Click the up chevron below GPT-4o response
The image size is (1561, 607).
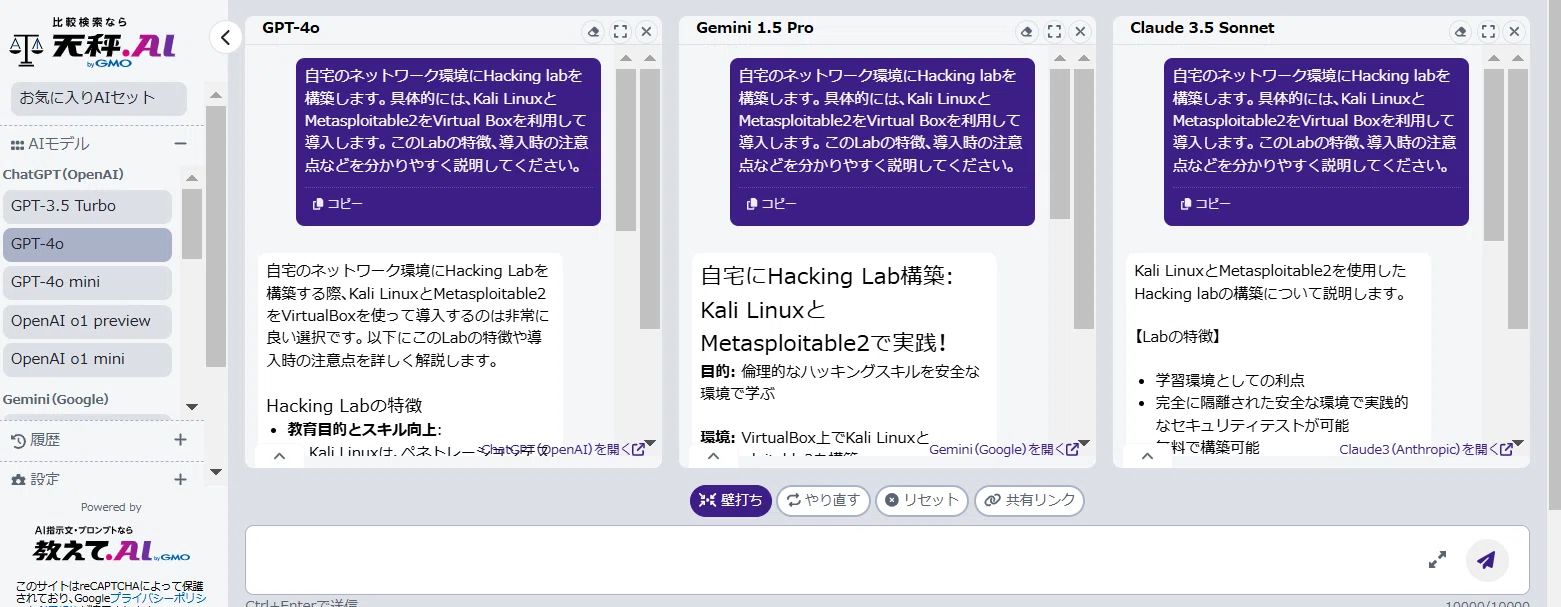280,456
